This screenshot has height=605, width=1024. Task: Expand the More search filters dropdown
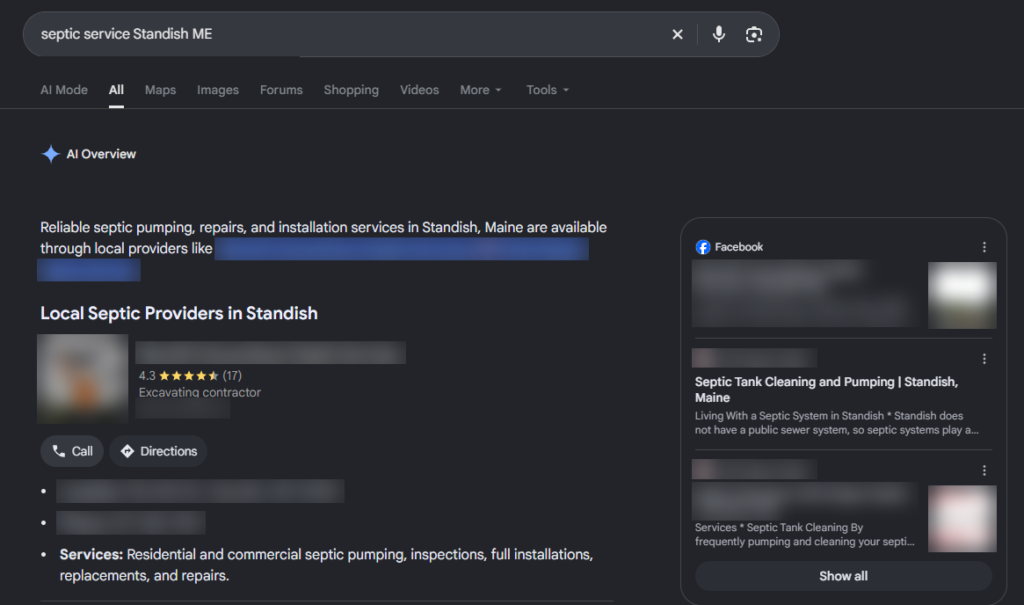481,90
